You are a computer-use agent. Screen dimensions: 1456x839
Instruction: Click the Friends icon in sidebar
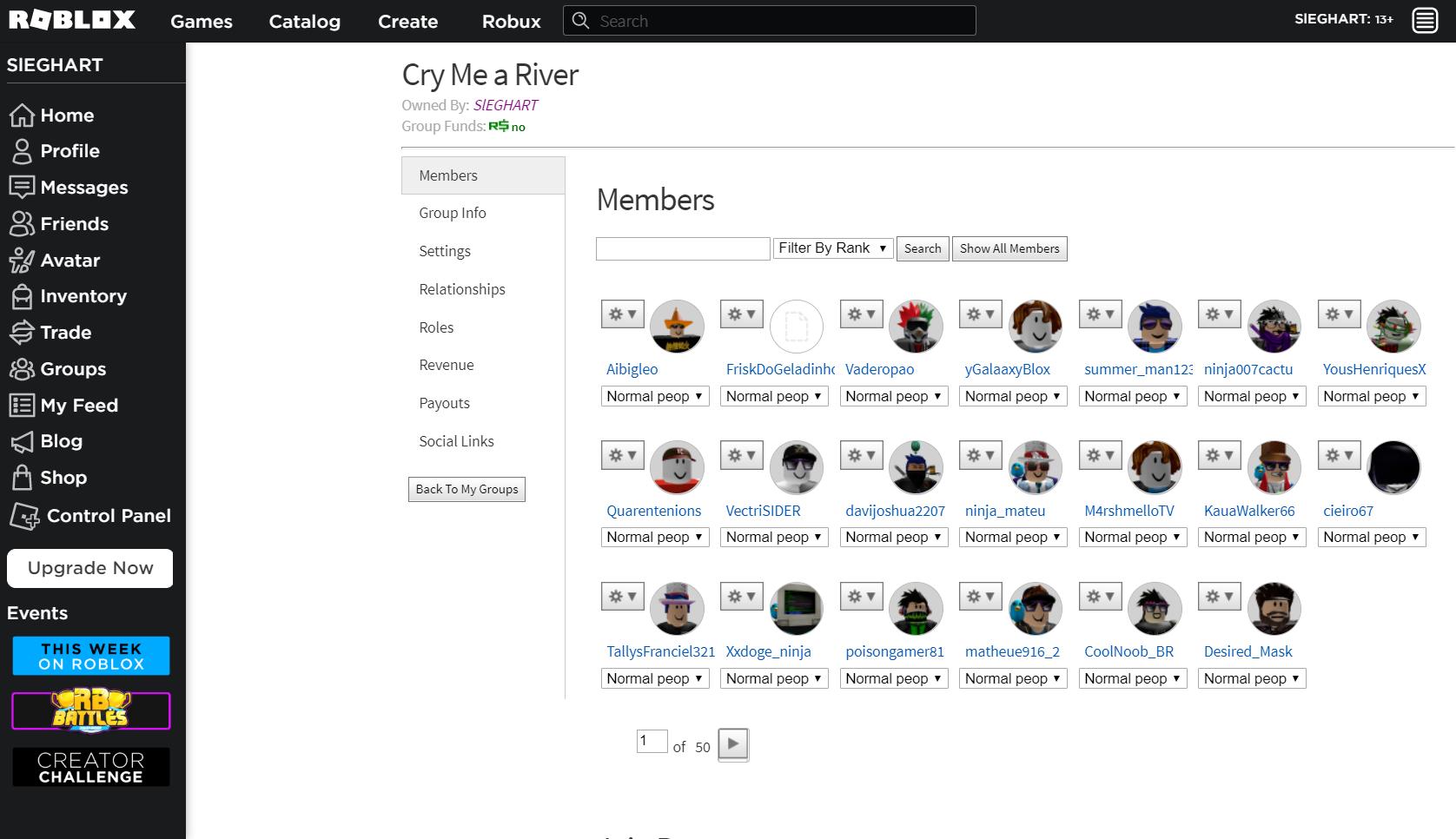pos(22,224)
